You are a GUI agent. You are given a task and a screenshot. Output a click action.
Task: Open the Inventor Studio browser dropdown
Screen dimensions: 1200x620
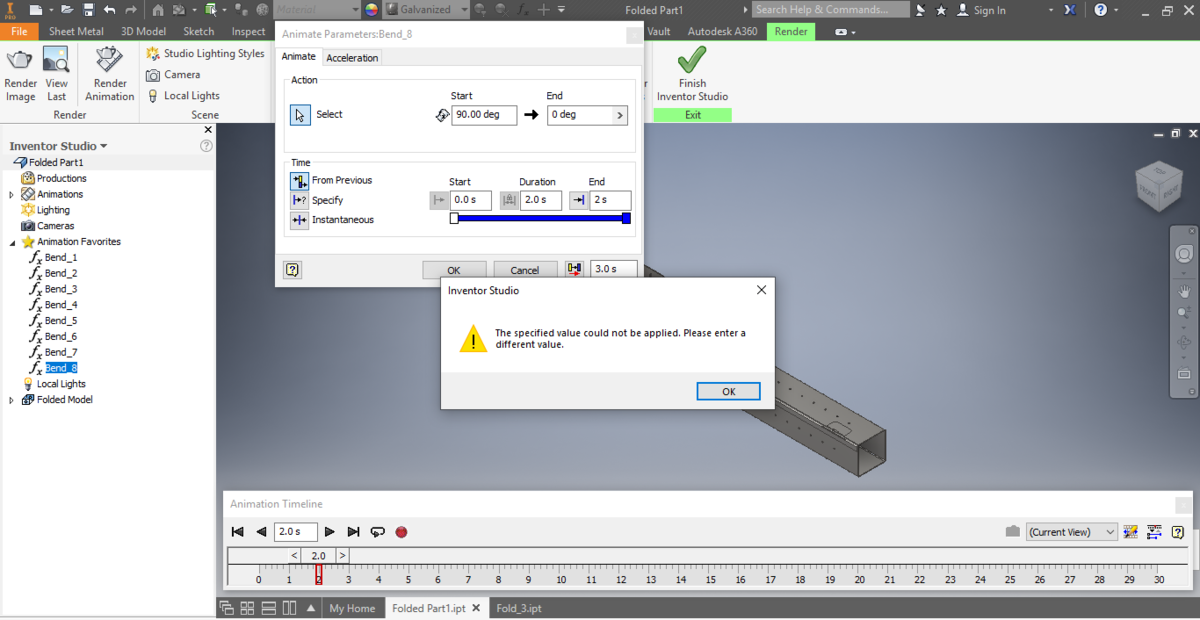[x=58, y=146]
